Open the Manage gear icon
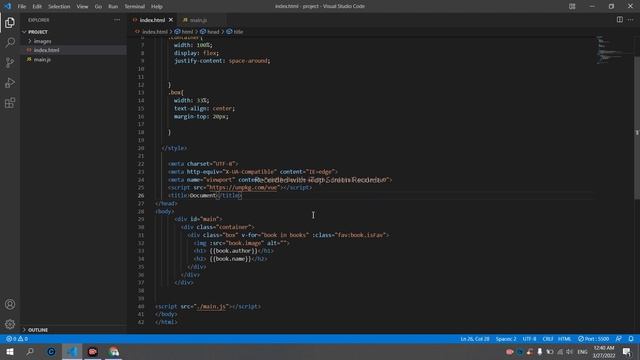Viewport: 640px width, 360px height. pos(10,324)
